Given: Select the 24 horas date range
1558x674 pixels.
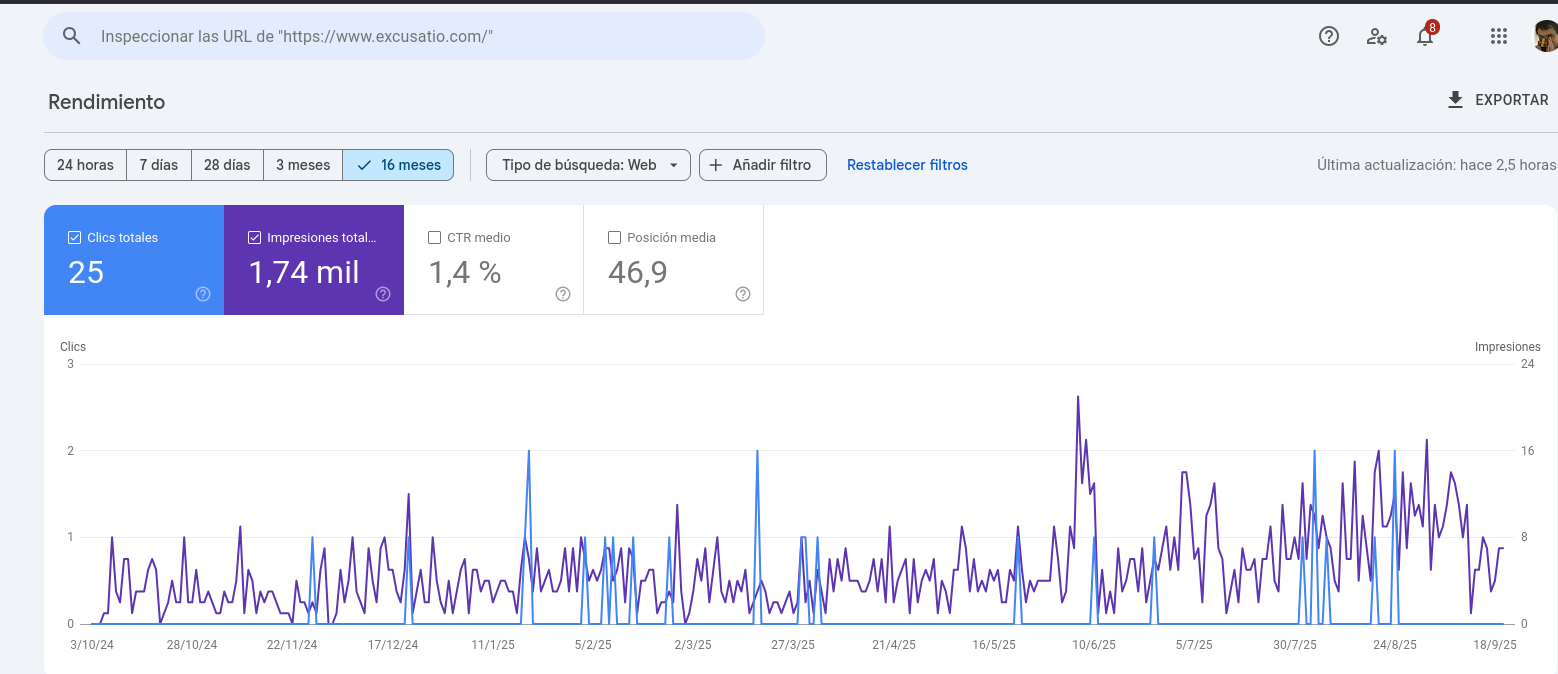Looking at the screenshot, I should click(x=85, y=165).
